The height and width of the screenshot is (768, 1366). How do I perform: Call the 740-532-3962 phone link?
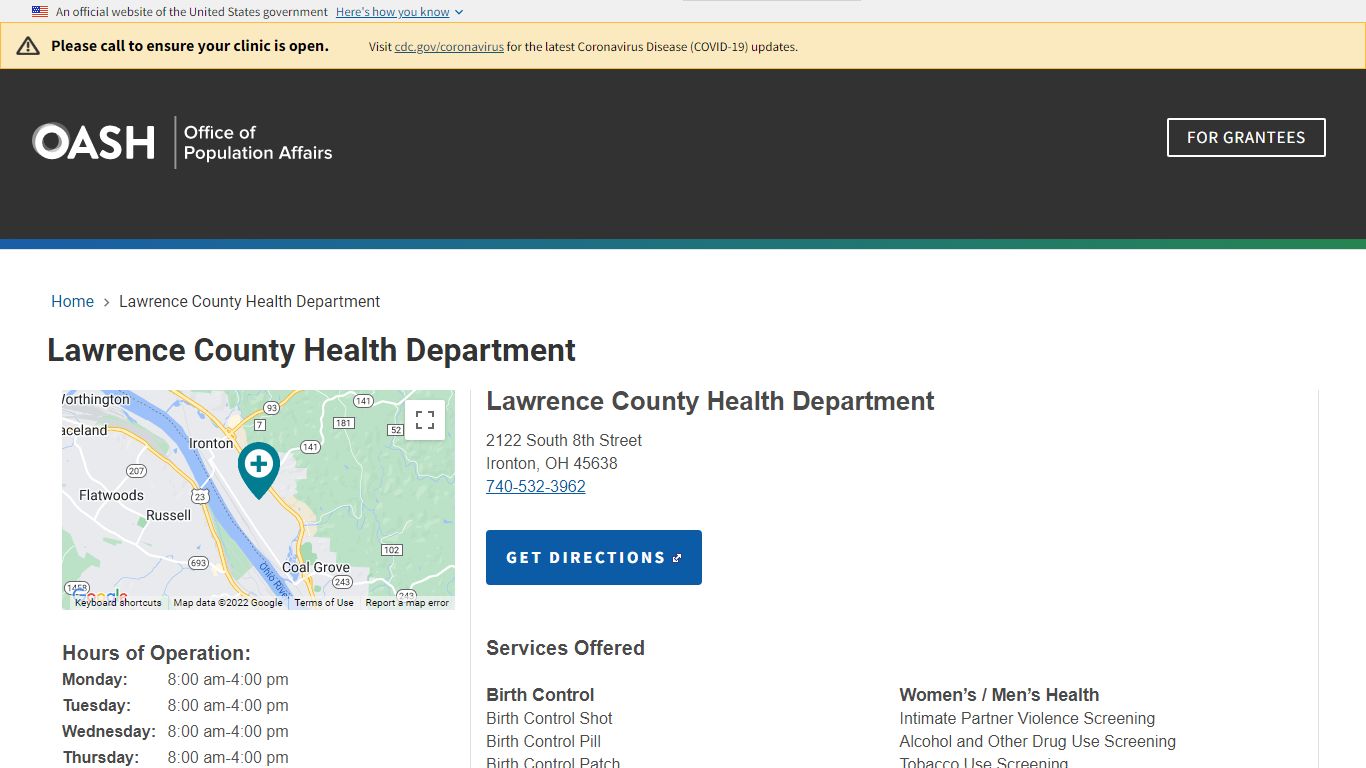(535, 486)
